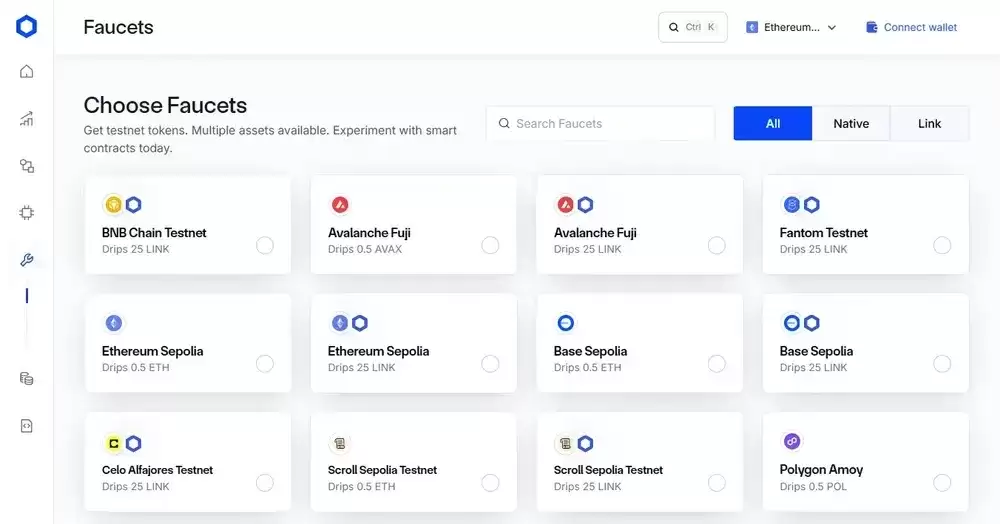Select Polygon Amoy faucet radio button
Screen dimensions: 1000x524
pos(942,483)
